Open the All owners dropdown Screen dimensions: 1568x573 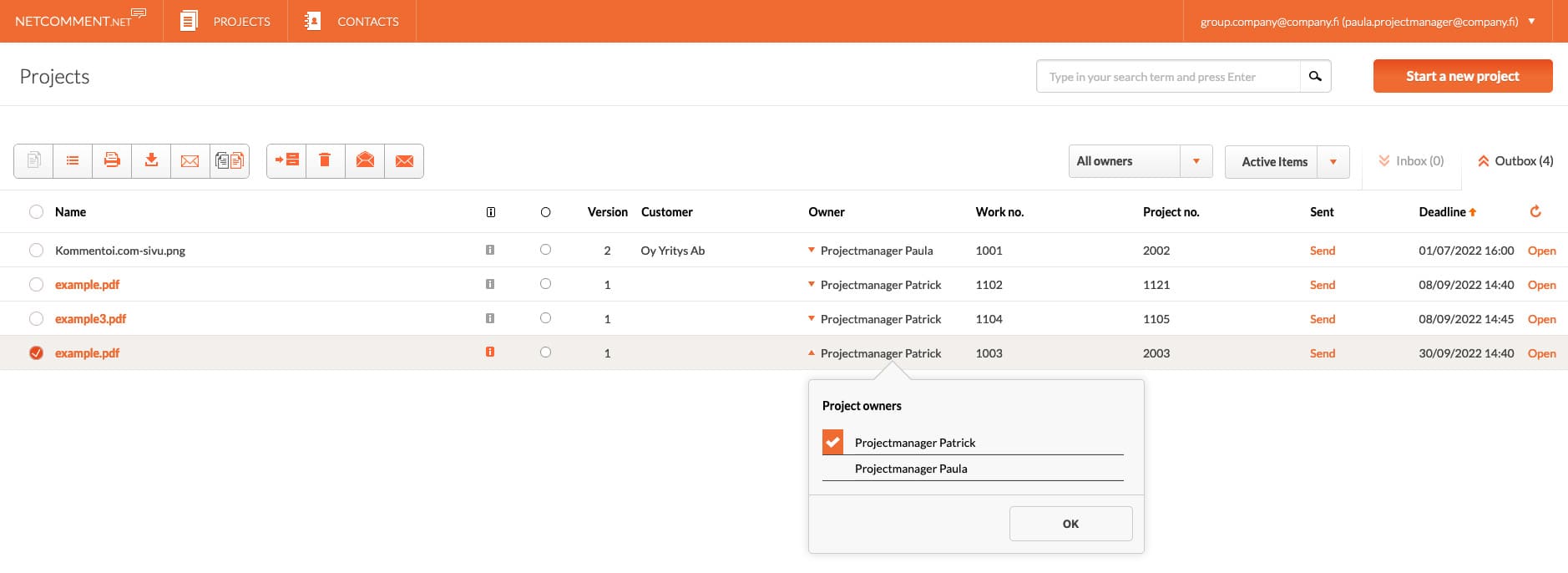coord(1140,161)
